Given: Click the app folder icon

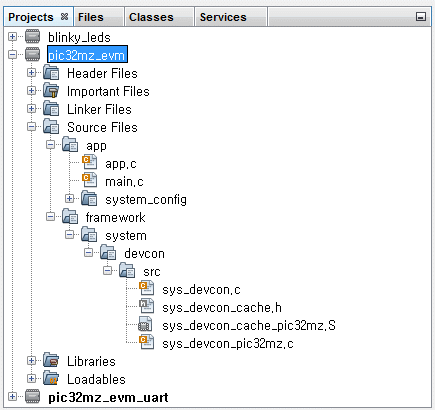Looking at the screenshot, I should pos(70,145).
